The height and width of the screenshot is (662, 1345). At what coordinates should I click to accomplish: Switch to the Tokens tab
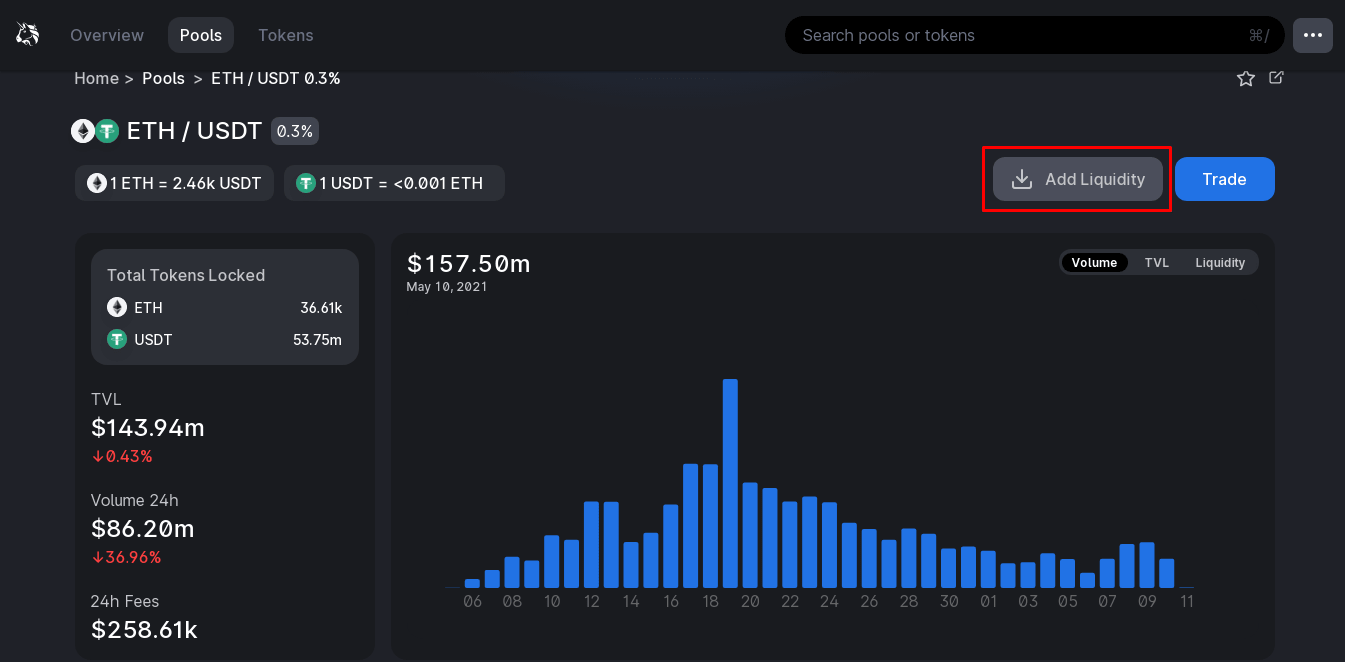point(286,35)
